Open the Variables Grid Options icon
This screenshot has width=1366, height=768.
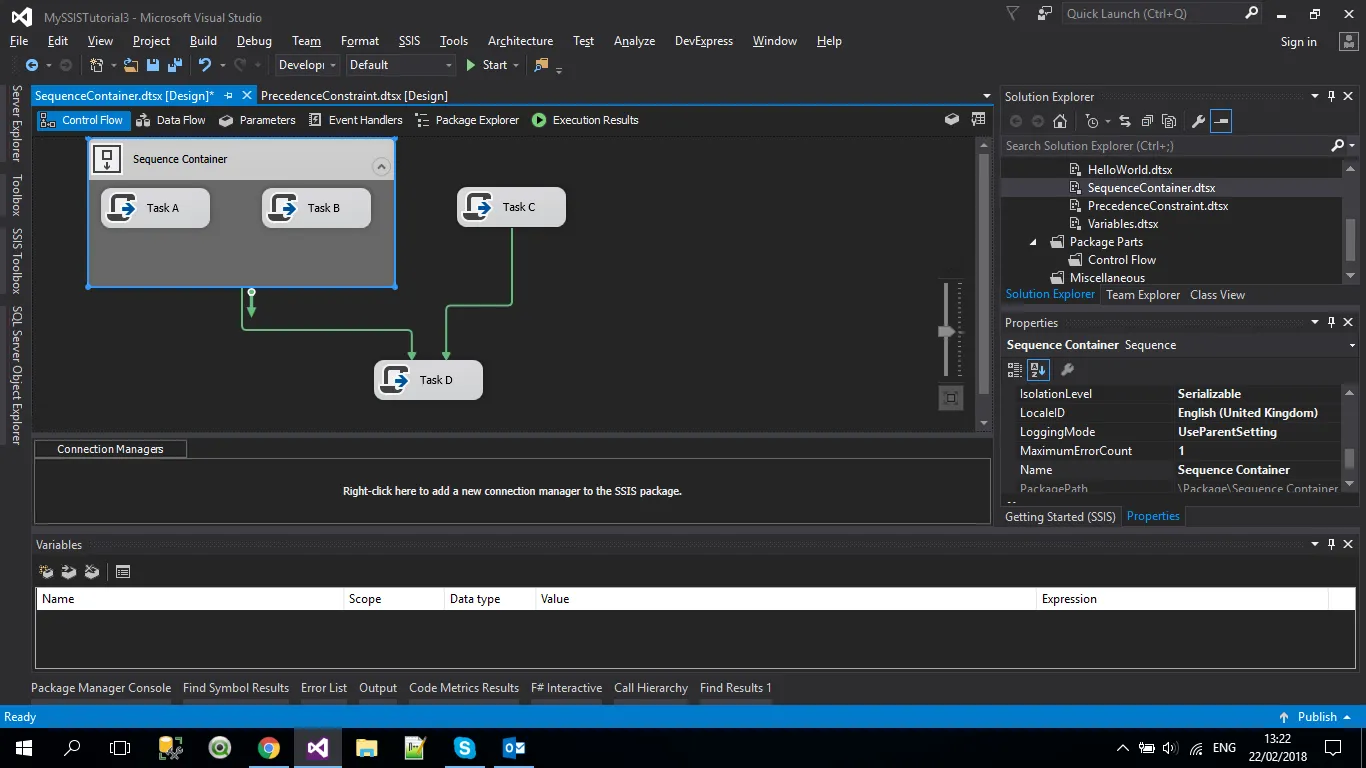[123, 572]
